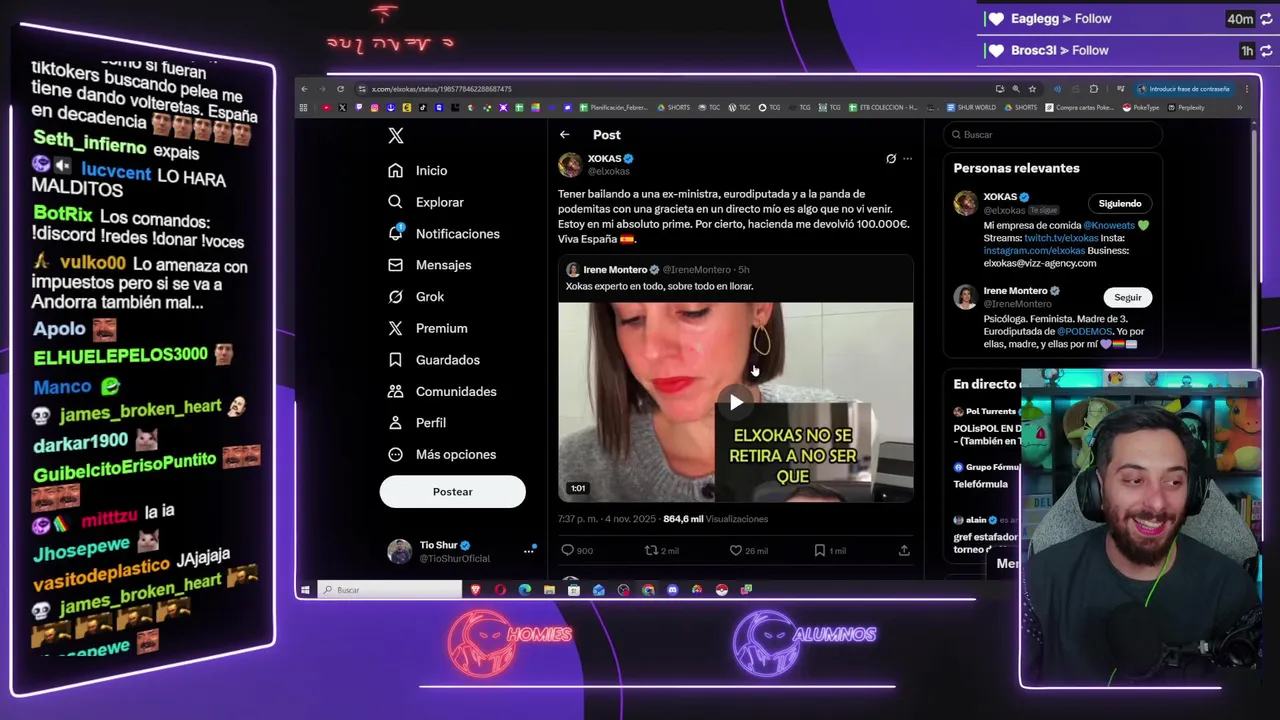
Task: Open Compra cartas Poke bookmark
Action: coord(1079,108)
